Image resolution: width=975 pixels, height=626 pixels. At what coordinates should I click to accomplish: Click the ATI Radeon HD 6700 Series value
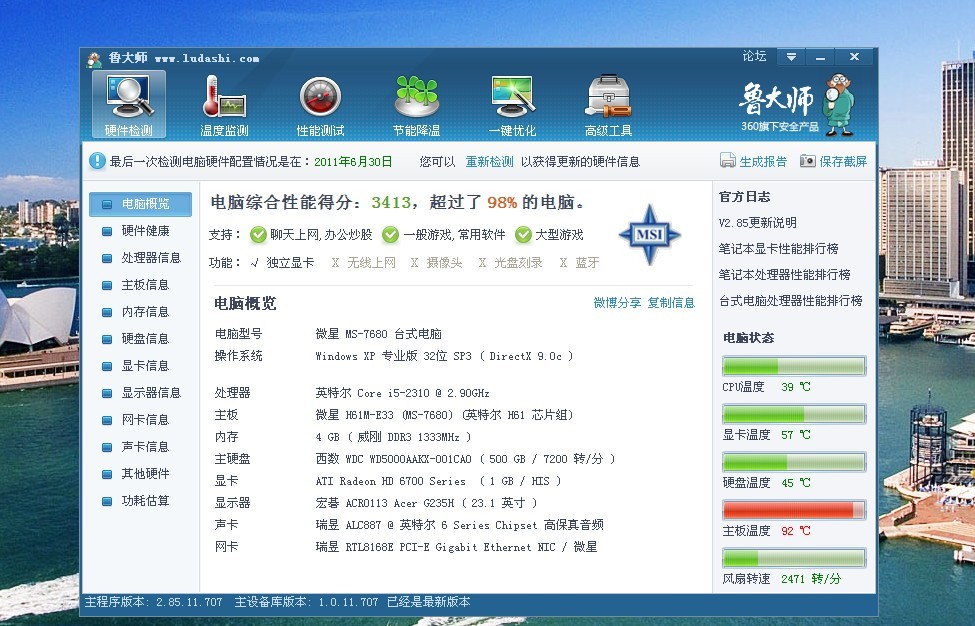click(438, 481)
